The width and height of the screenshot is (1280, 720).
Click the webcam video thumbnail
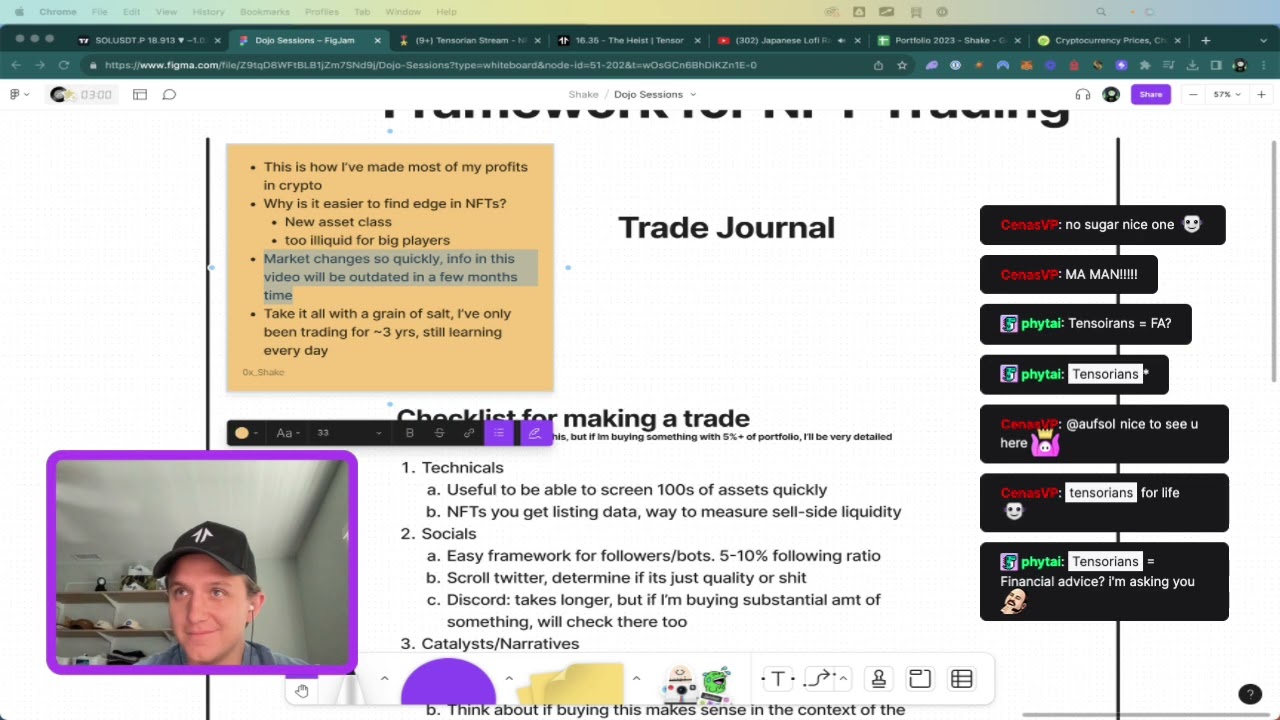pos(202,562)
